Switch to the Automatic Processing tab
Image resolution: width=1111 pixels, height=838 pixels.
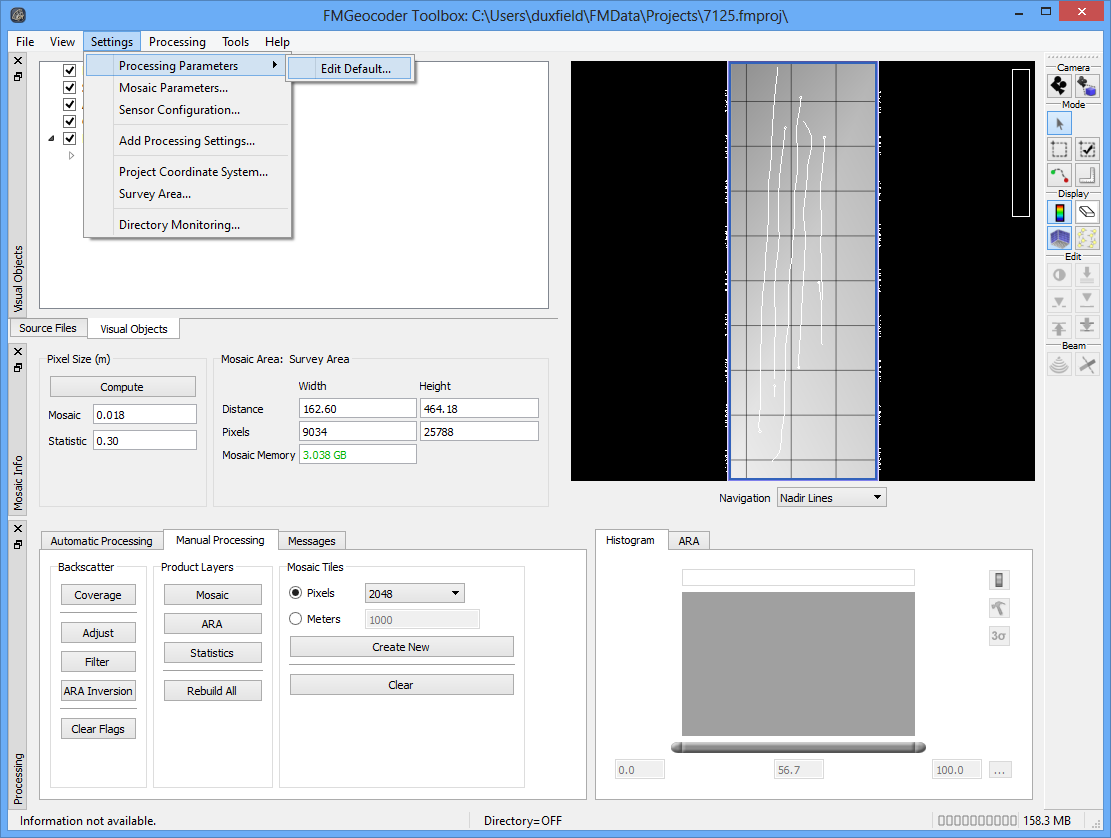click(101, 541)
